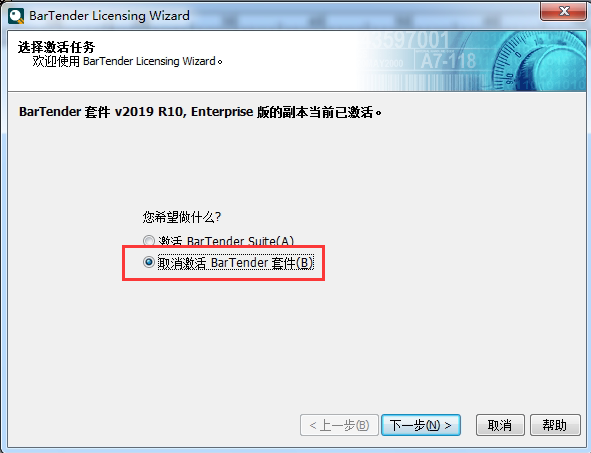This screenshot has width=591, height=453.
Task: Open help with the 帮助 button
Action: click(x=555, y=425)
